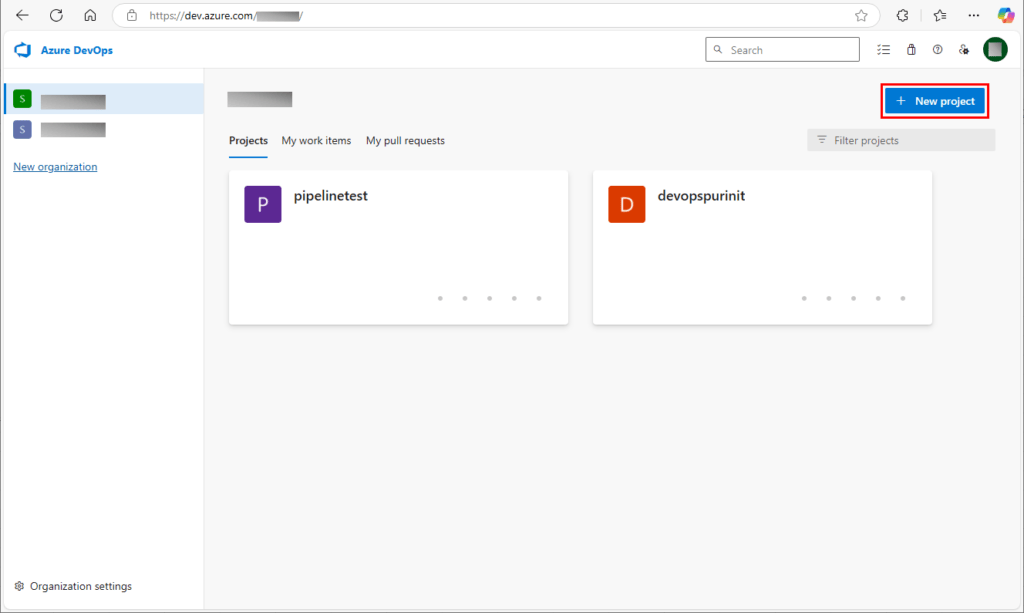Click the task list icon beside Search

click(x=883, y=49)
